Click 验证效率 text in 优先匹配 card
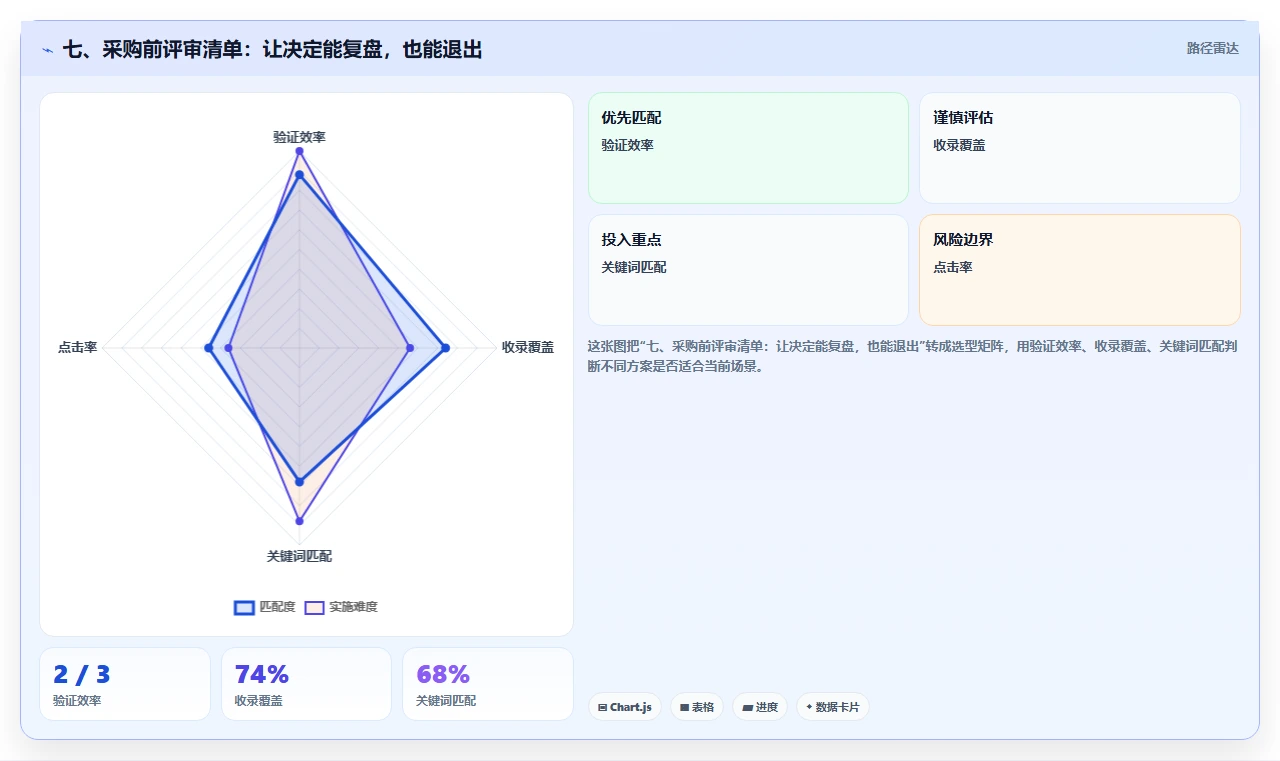Screen dimensions: 1280x761 click(627, 145)
